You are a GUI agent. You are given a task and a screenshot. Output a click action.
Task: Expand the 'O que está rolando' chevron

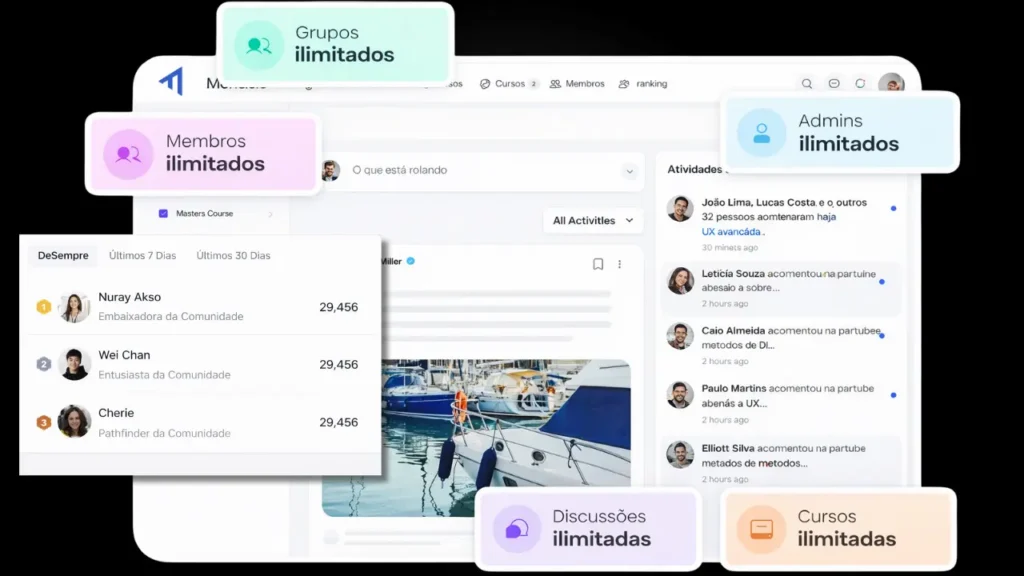point(630,171)
